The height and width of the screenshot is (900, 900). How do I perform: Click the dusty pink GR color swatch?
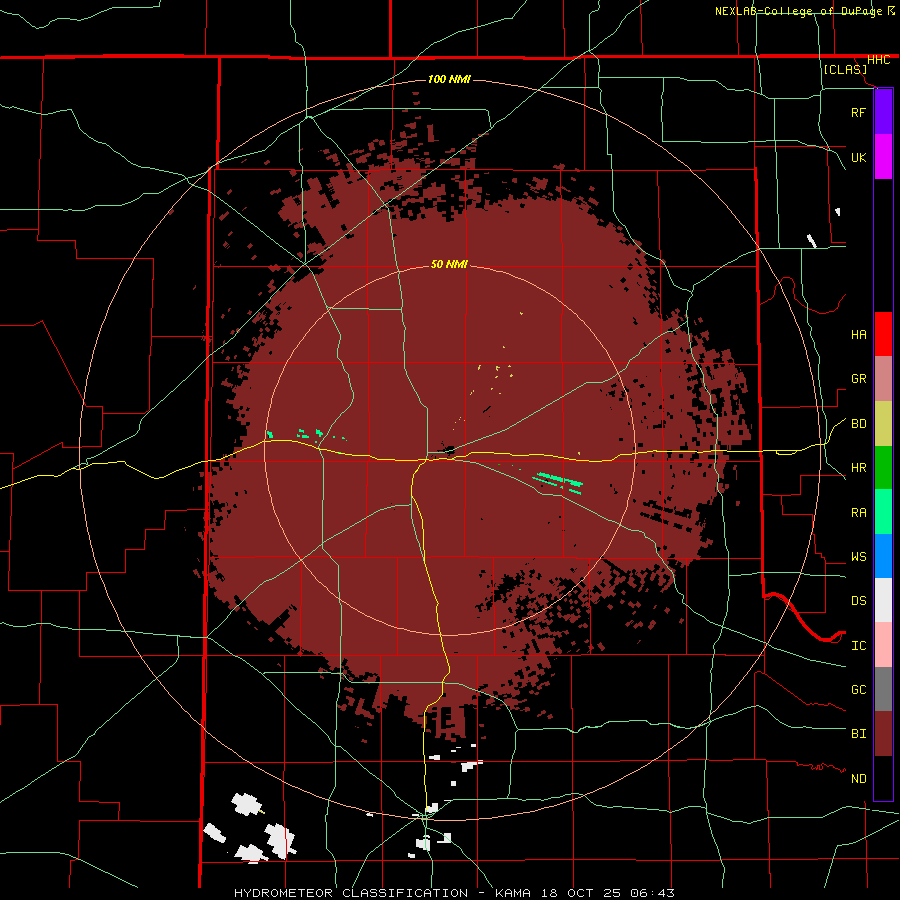pyautogui.click(x=883, y=379)
